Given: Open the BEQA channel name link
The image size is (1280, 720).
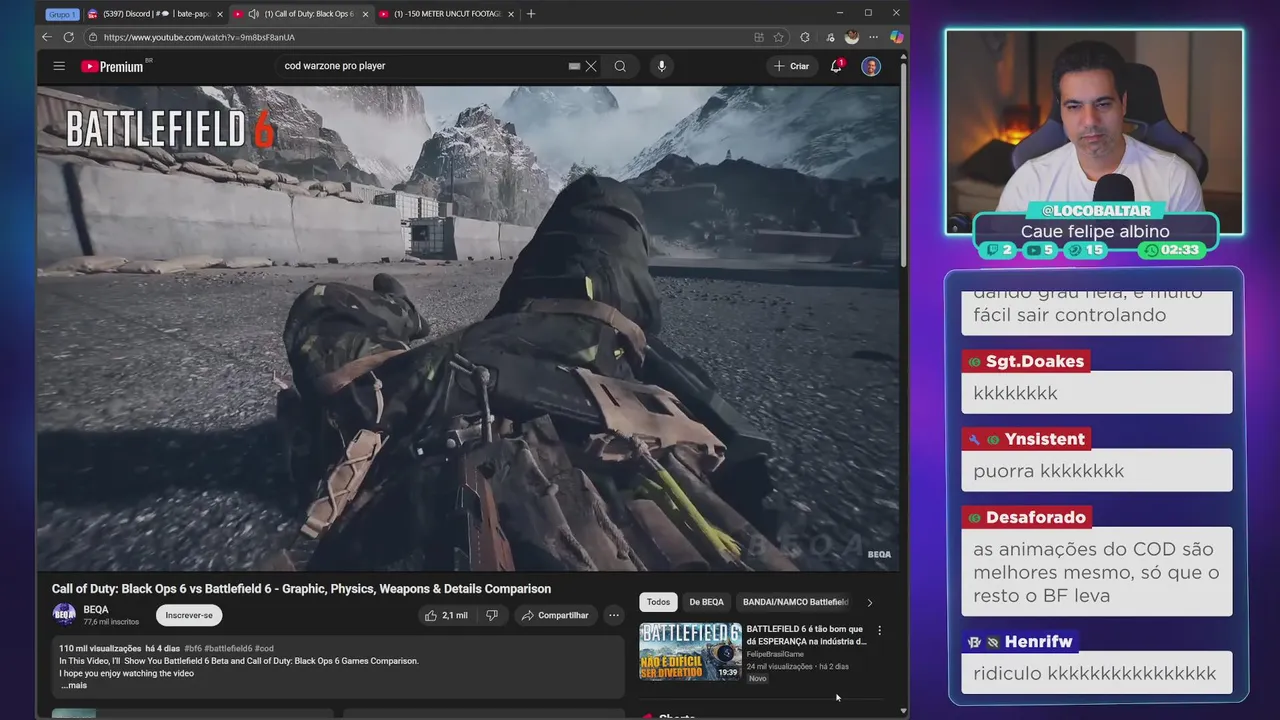Looking at the screenshot, I should coord(96,610).
